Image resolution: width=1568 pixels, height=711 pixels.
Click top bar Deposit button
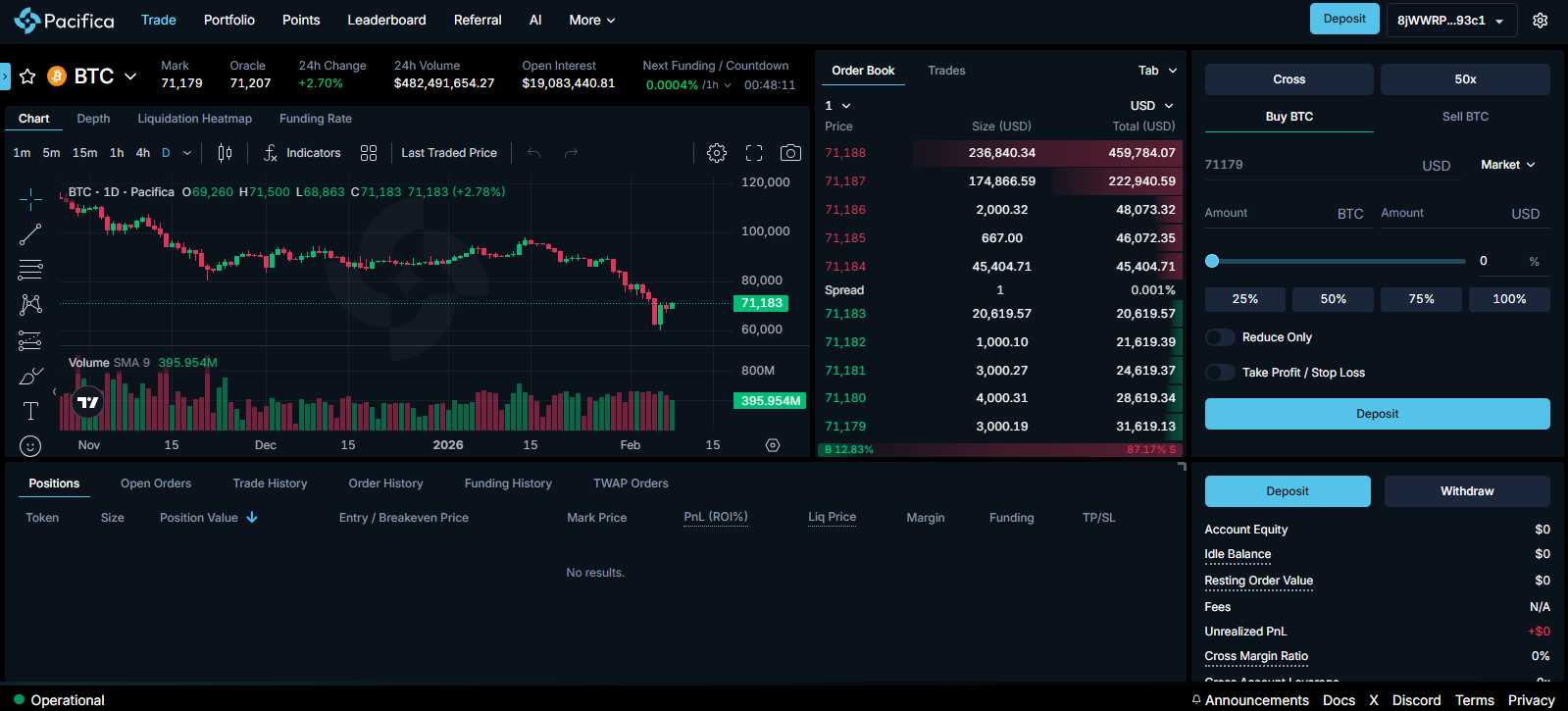pos(1344,19)
